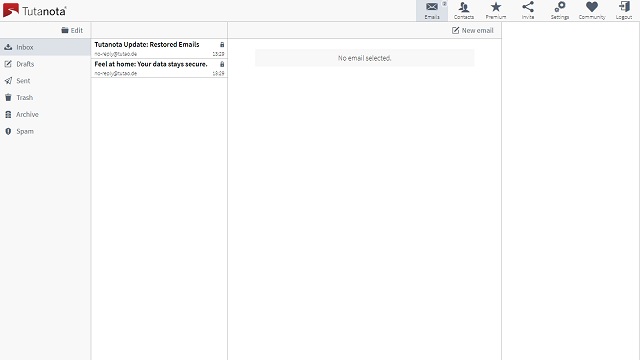
Task: Click the Trash bin icon
Action: tap(8, 98)
